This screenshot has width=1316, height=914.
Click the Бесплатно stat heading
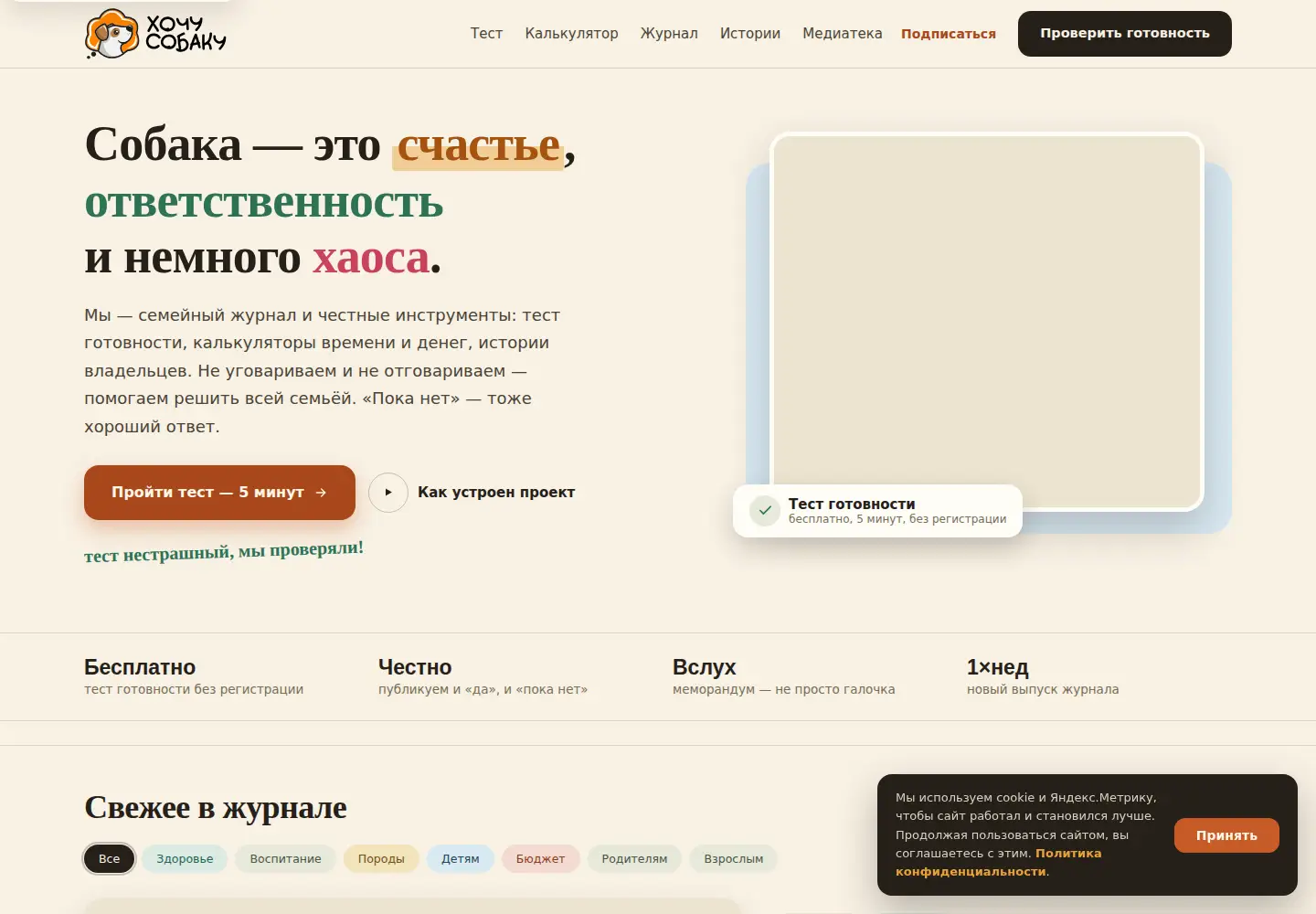click(x=140, y=667)
